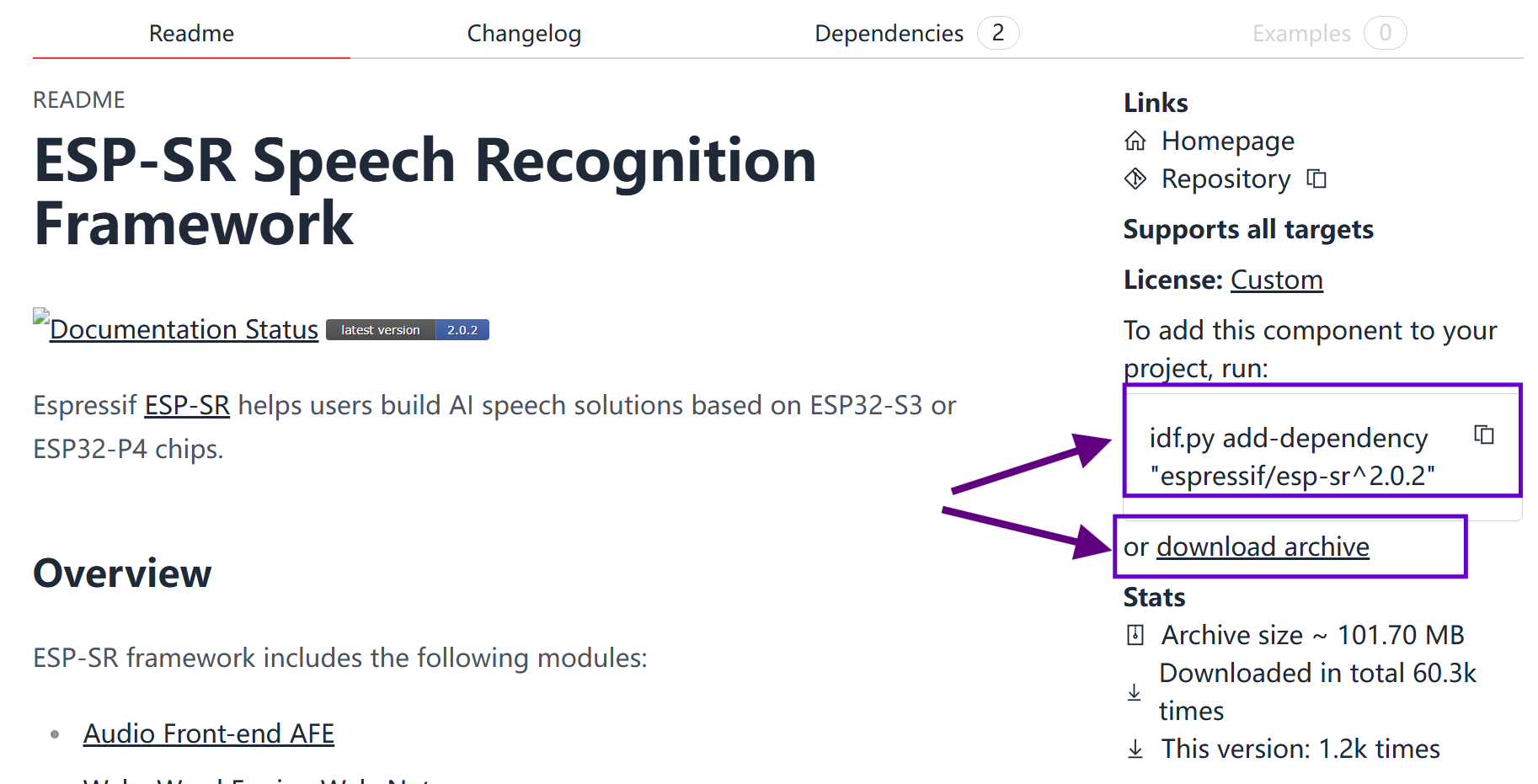Select the Readme tab
This screenshot has height=784, width=1538.
[x=191, y=34]
